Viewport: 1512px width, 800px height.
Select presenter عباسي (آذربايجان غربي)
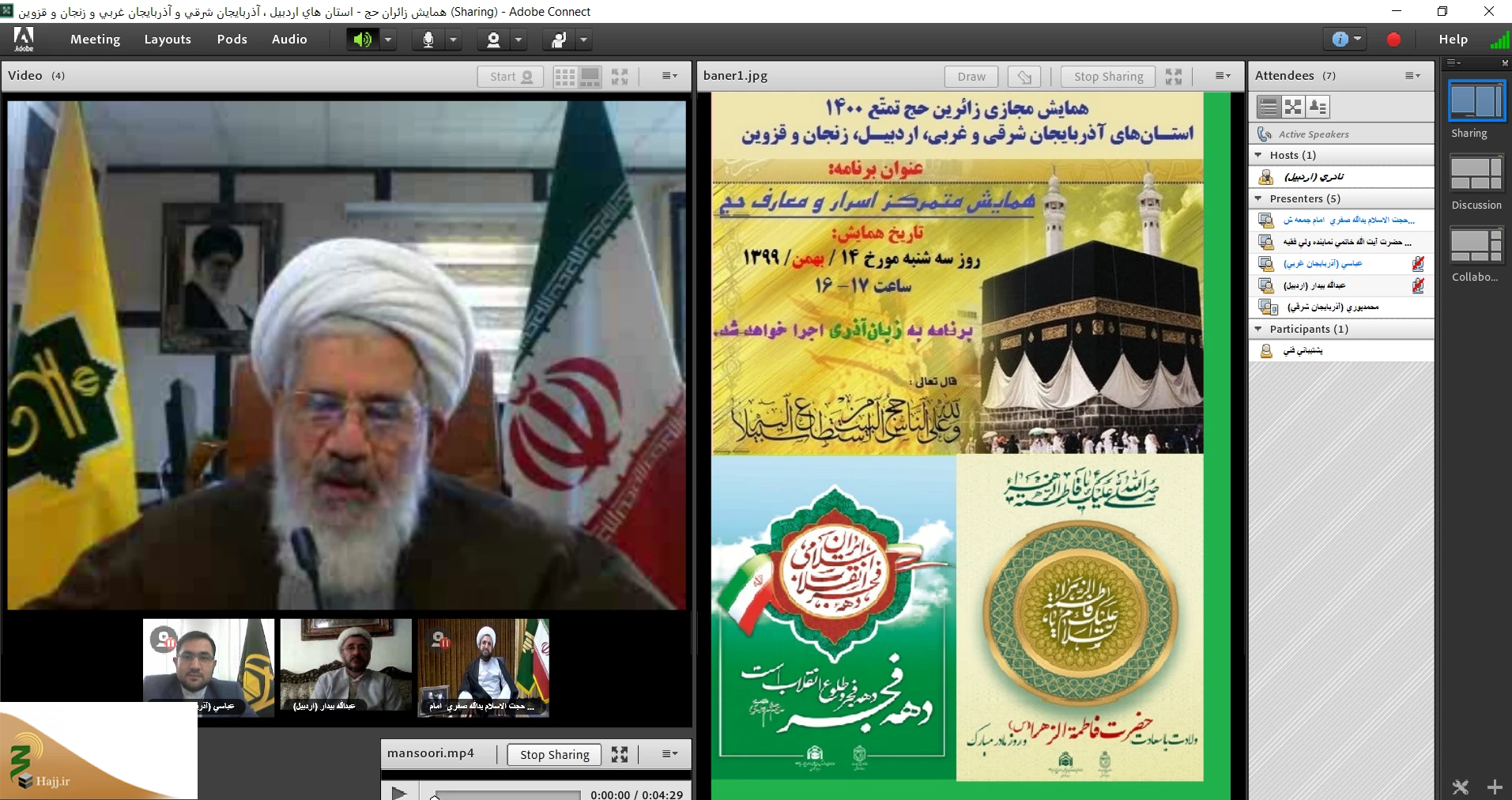click(x=1341, y=264)
